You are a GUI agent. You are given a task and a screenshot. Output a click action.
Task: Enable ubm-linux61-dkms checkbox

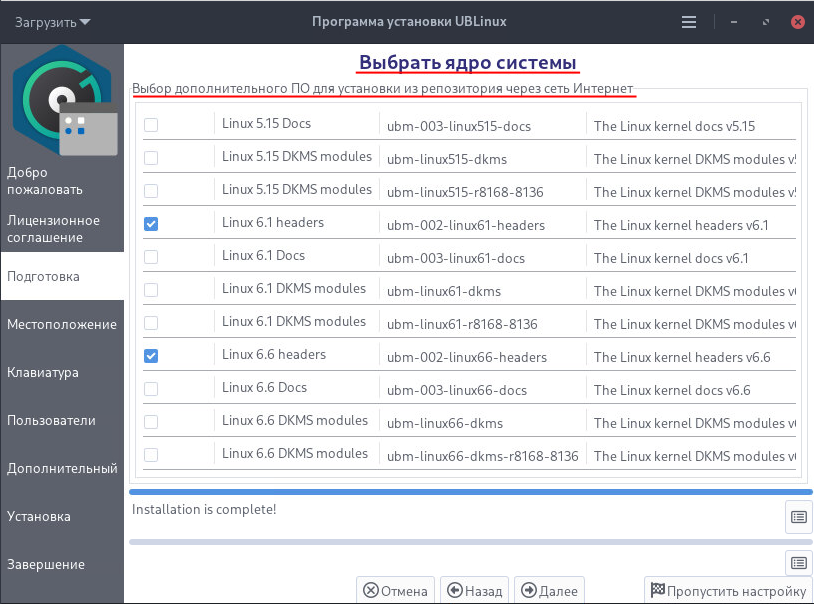151,290
